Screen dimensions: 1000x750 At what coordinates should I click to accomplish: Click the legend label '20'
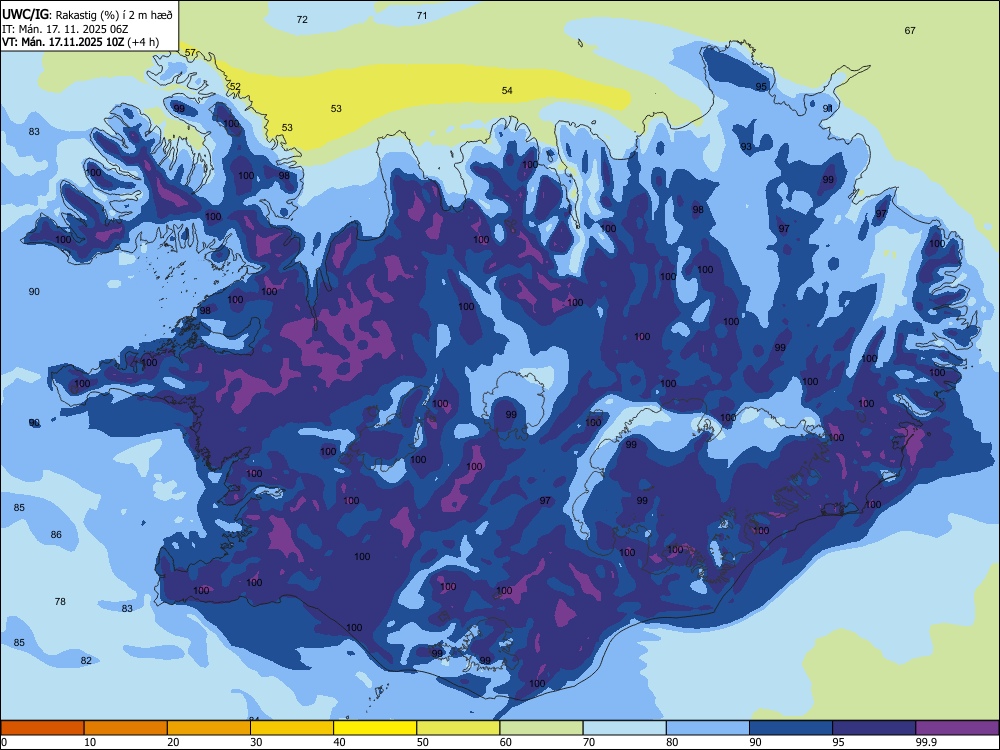coord(173,742)
